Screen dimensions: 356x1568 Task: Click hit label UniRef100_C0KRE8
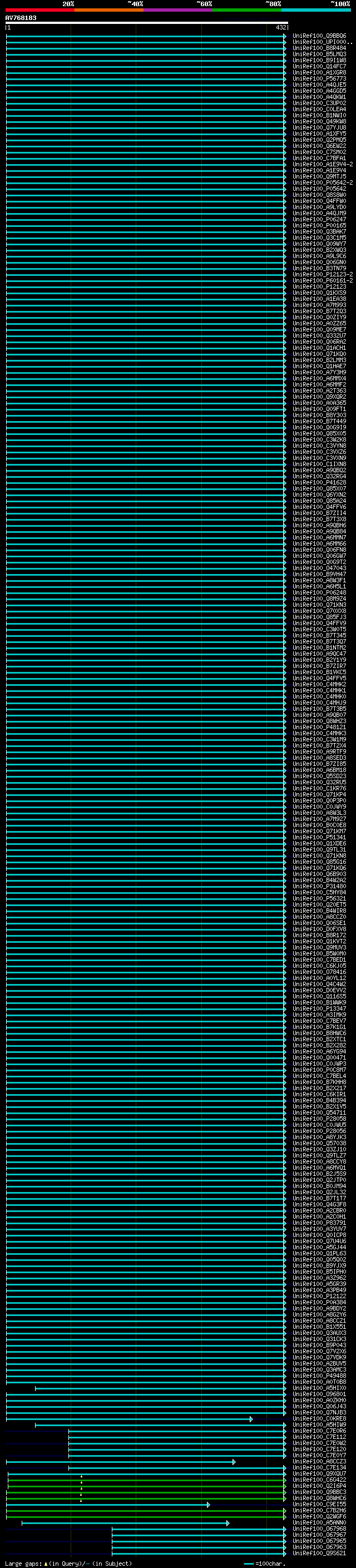click(319, 1418)
